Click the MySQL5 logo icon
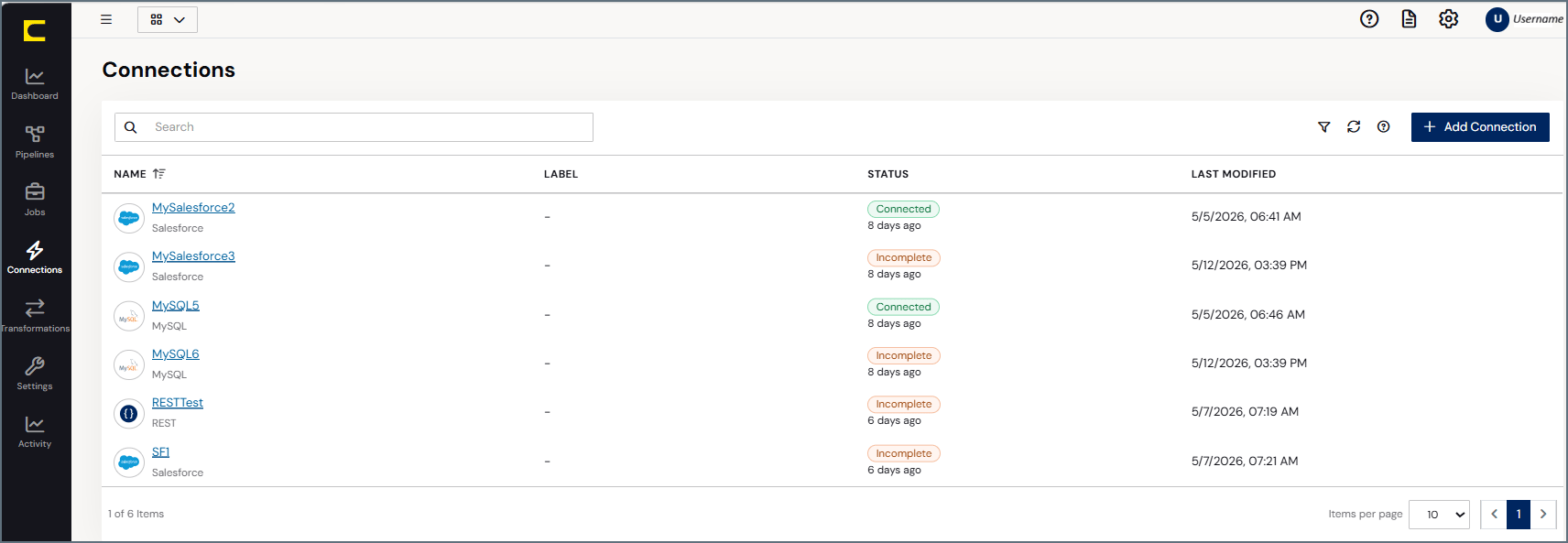Screen dimensions: 1568x543 [129, 316]
